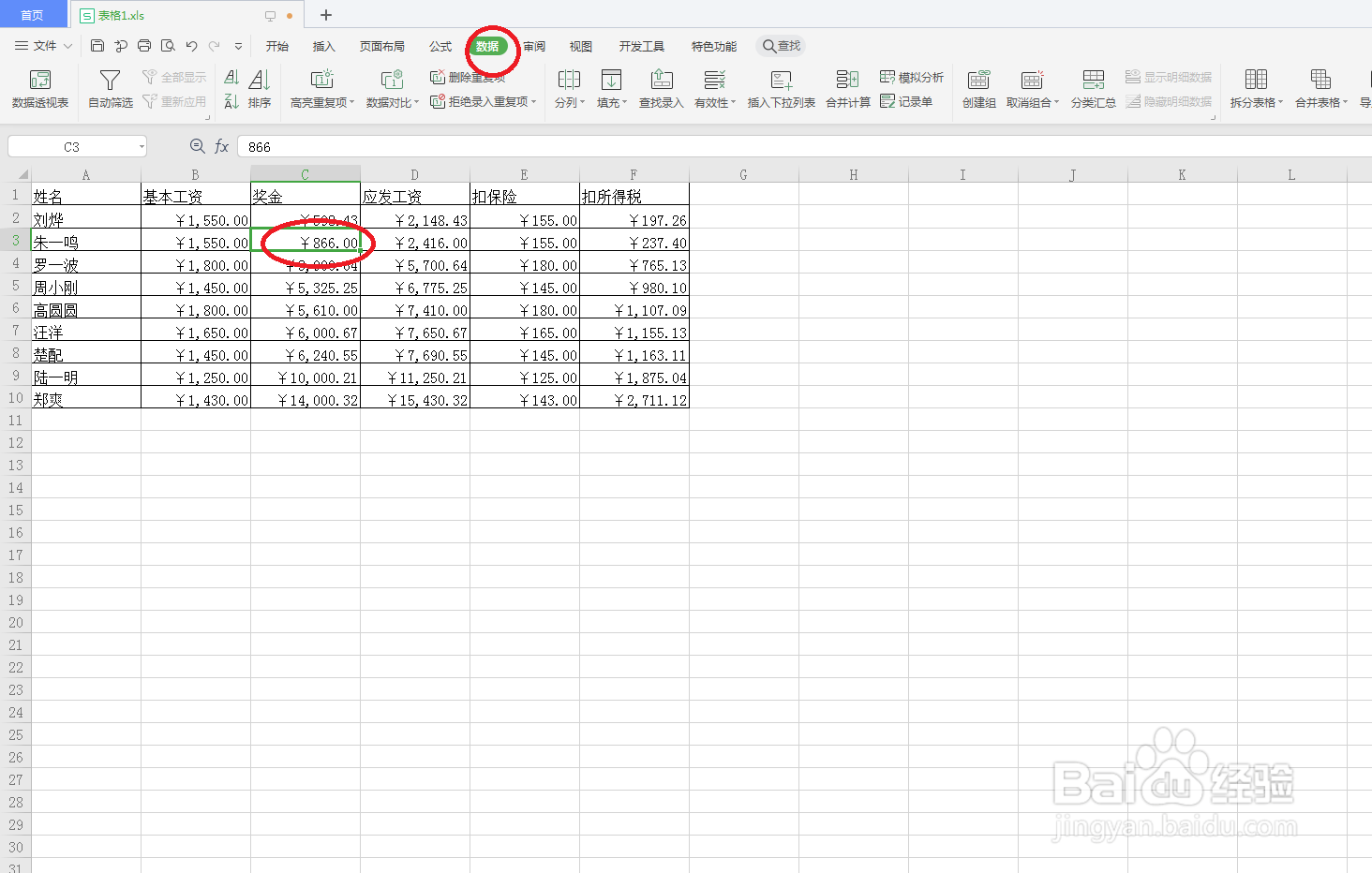Expand the 取消组合 dropdown arrow
Image resolution: width=1372 pixels, height=873 pixels.
[1056, 102]
